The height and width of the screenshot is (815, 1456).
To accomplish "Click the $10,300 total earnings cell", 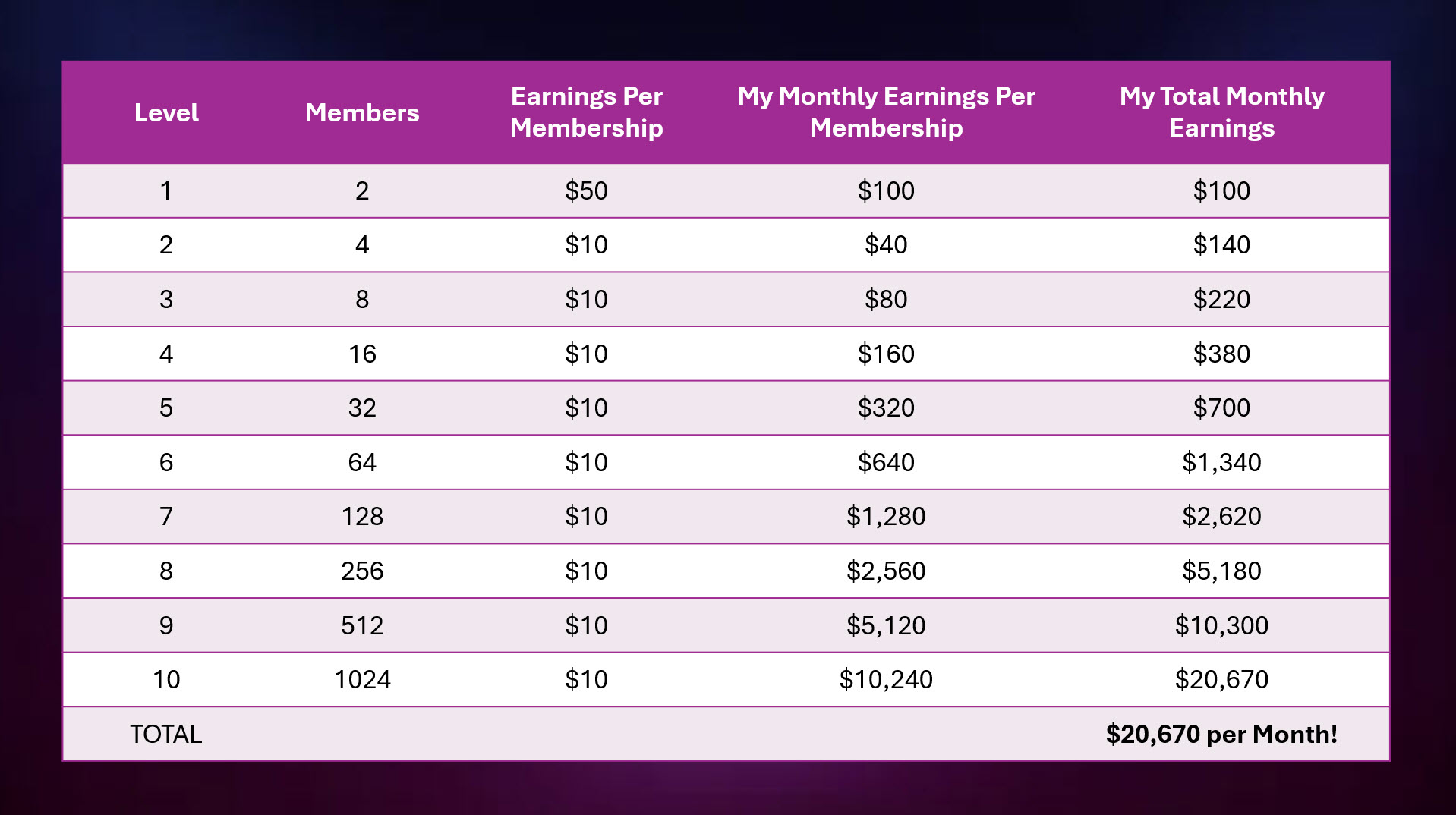I will click(x=1221, y=625).
